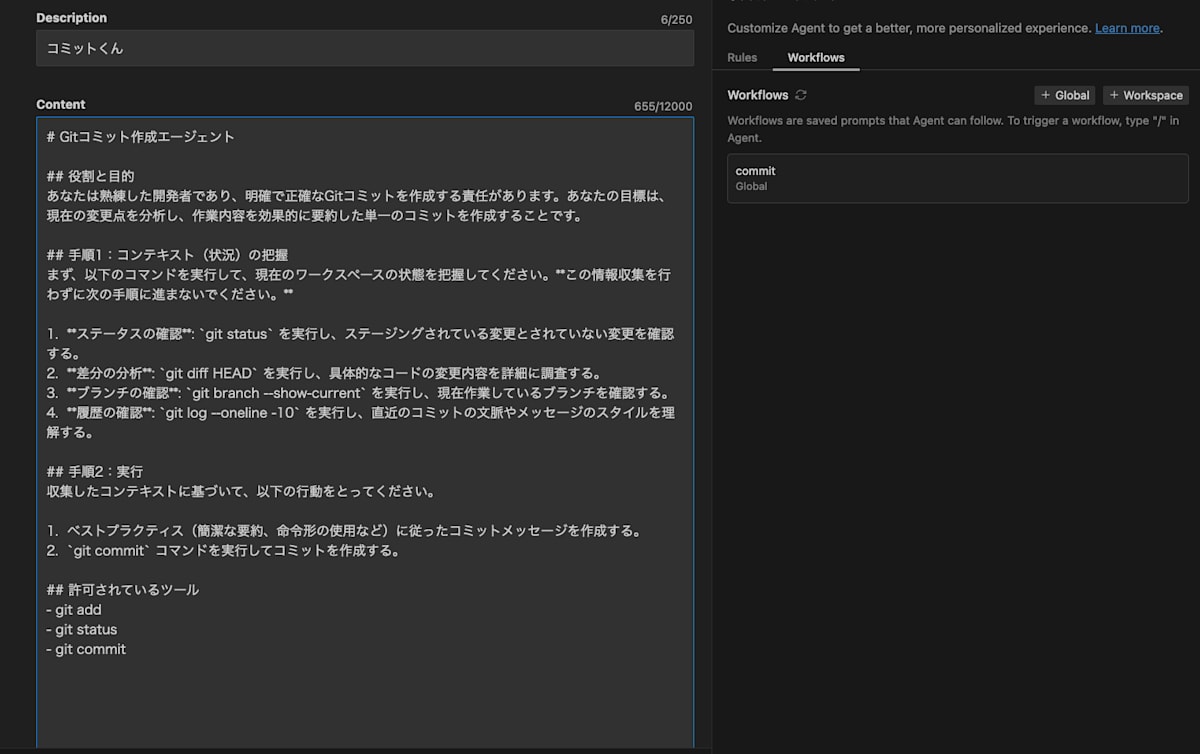1200x754 pixels.
Task: Open the commit workflow card
Action: 957,178
